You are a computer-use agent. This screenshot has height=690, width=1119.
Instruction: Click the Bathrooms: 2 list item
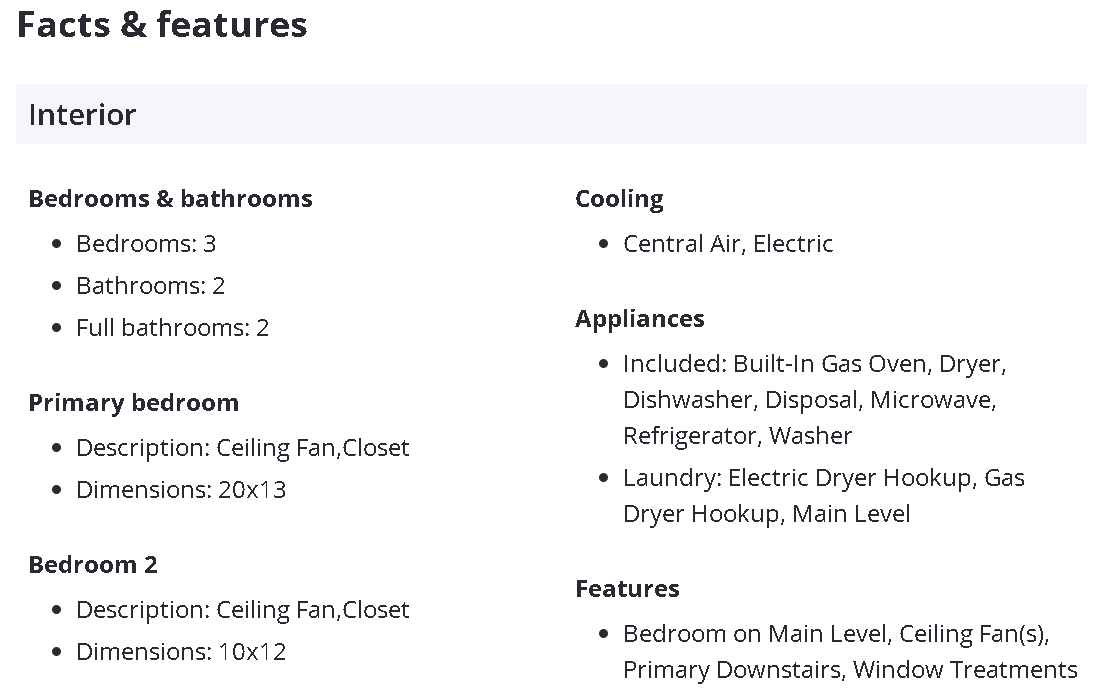150,285
